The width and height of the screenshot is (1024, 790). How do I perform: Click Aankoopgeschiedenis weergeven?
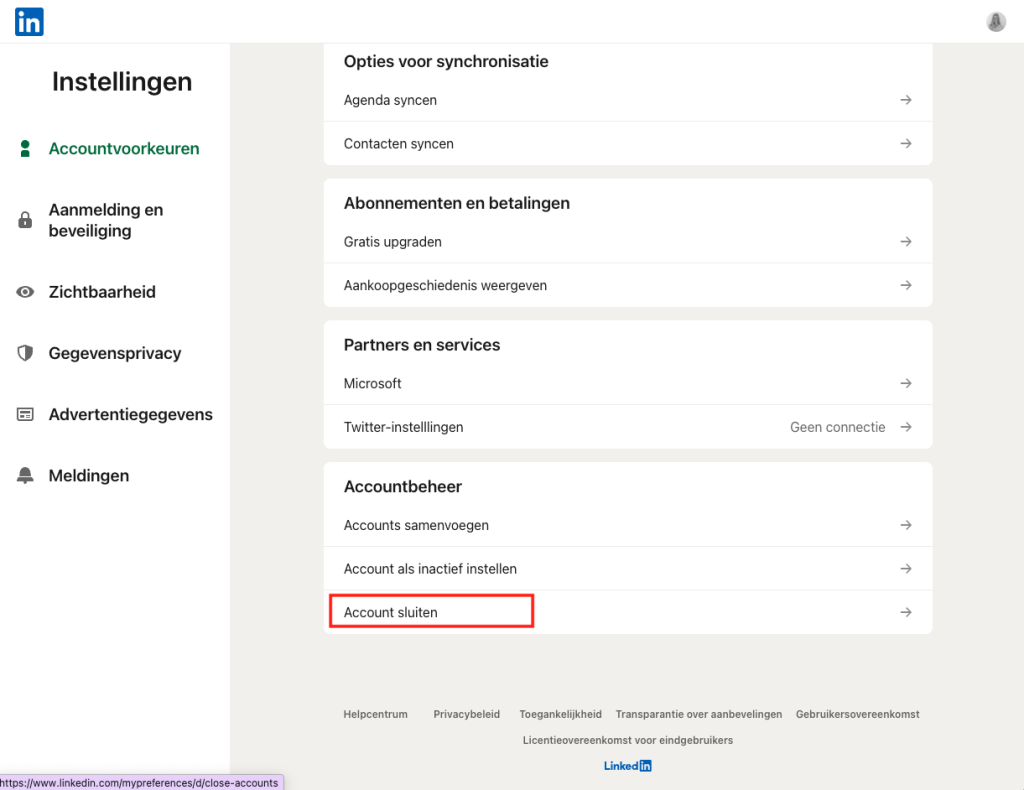click(x=446, y=285)
